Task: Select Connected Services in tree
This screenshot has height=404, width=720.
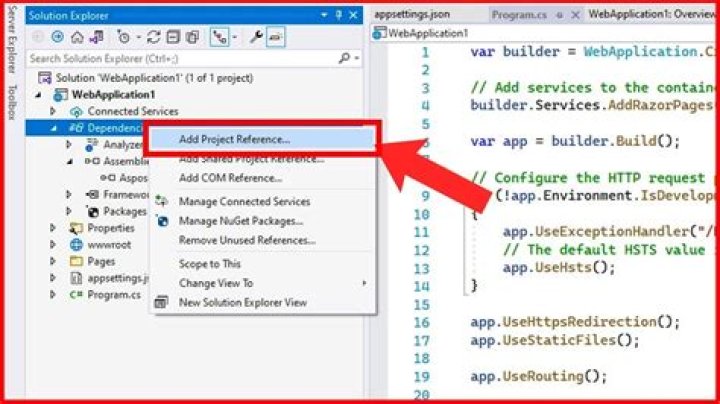Action: [x=132, y=111]
